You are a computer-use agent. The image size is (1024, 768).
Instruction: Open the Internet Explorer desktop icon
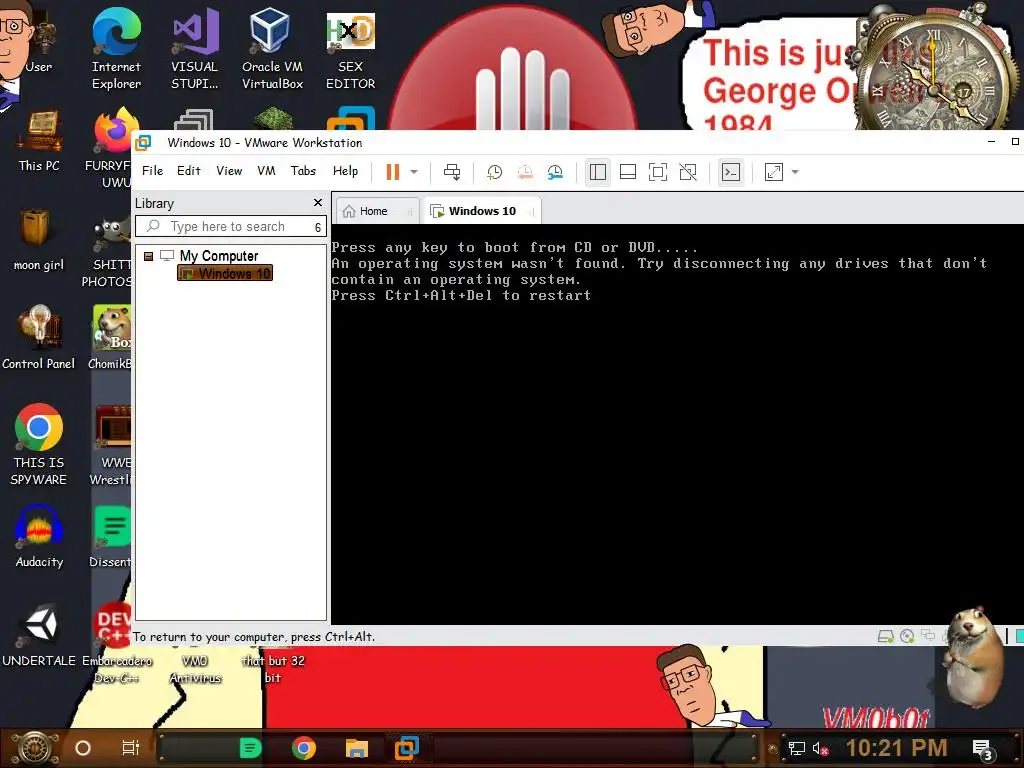[116, 48]
